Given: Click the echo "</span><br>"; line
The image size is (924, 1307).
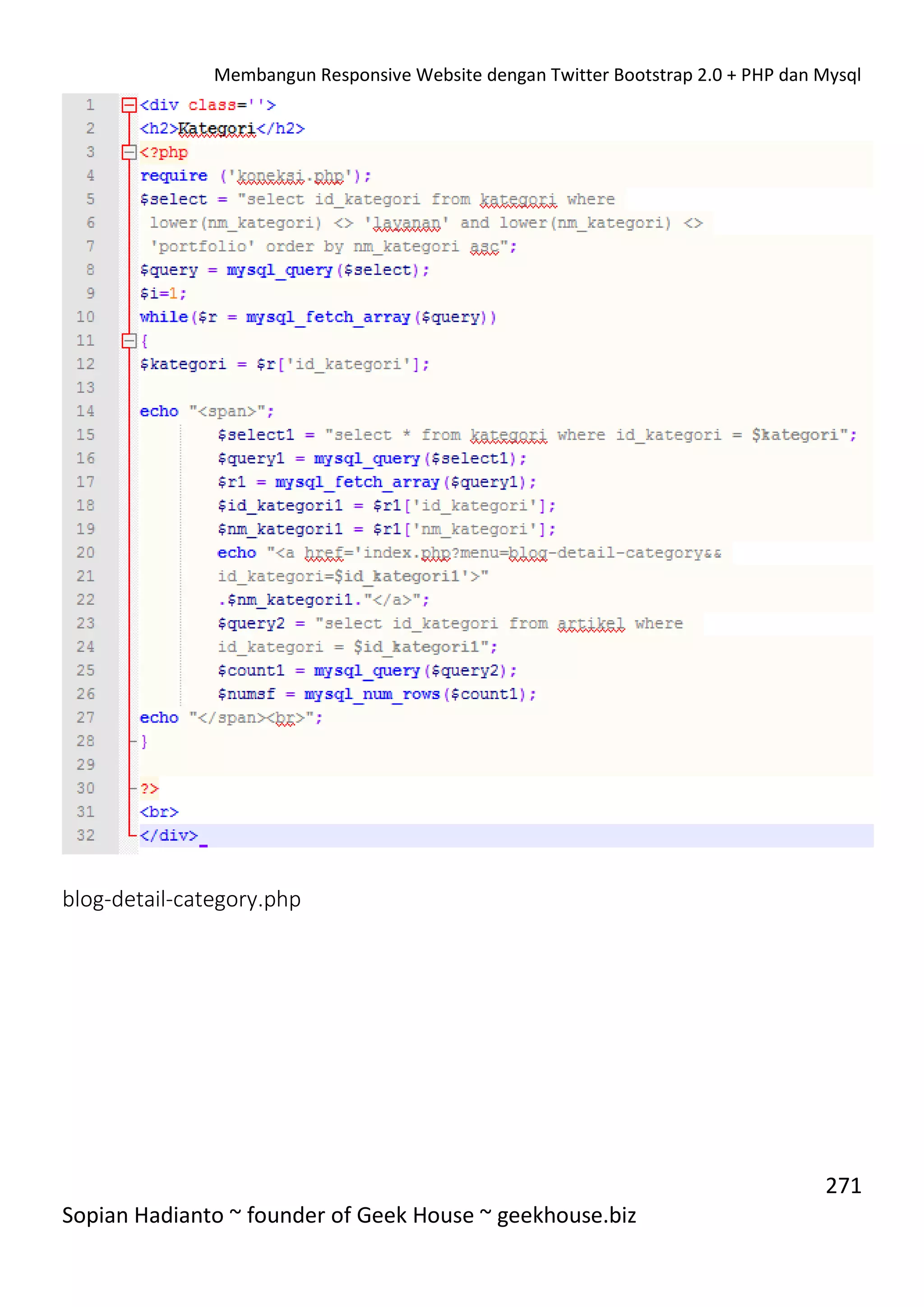Looking at the screenshot, I should [x=231, y=718].
